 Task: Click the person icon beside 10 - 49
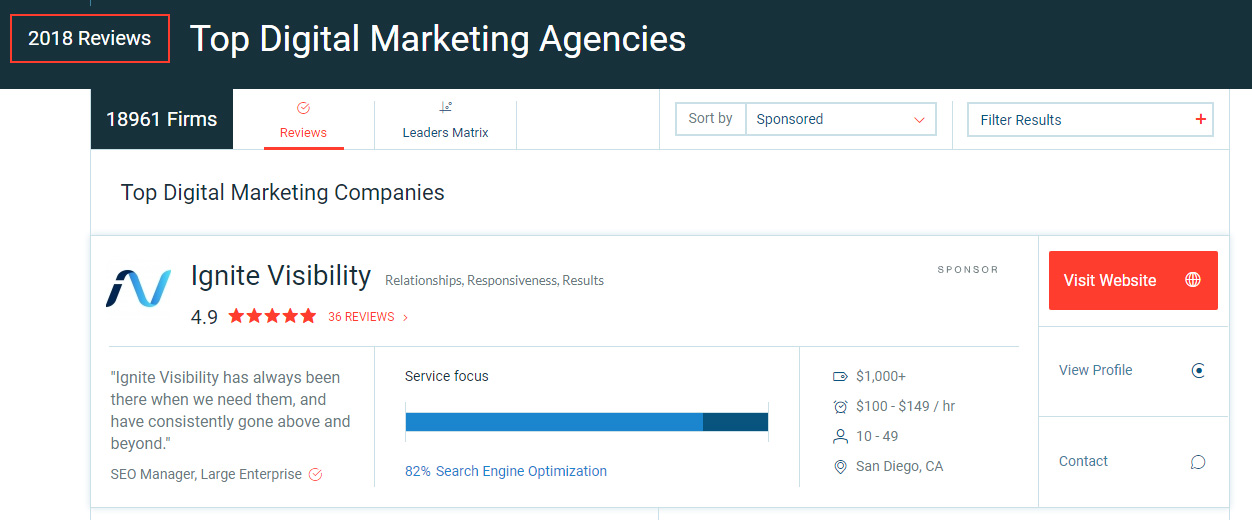pyautogui.click(x=840, y=436)
